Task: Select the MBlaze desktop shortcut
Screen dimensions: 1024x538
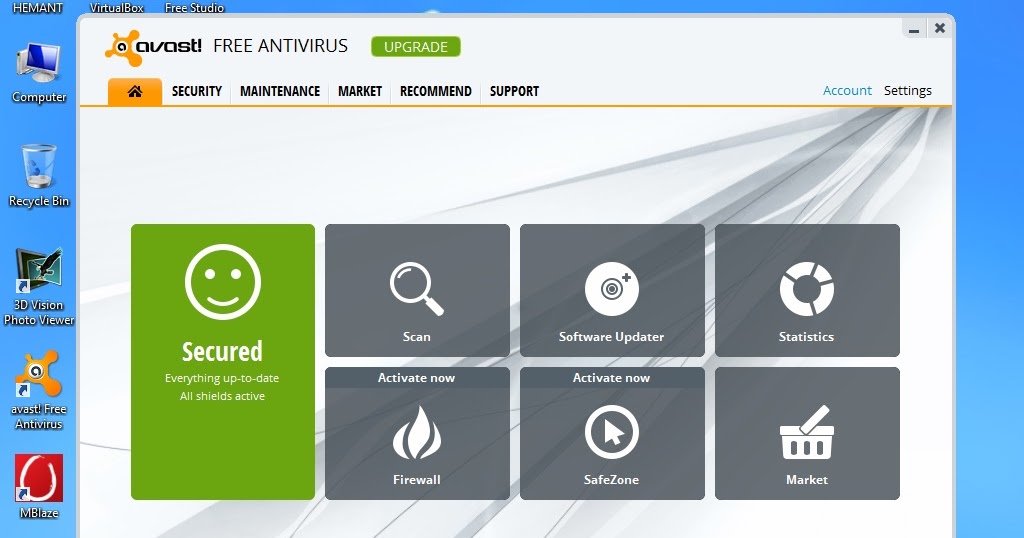Action: click(x=39, y=486)
